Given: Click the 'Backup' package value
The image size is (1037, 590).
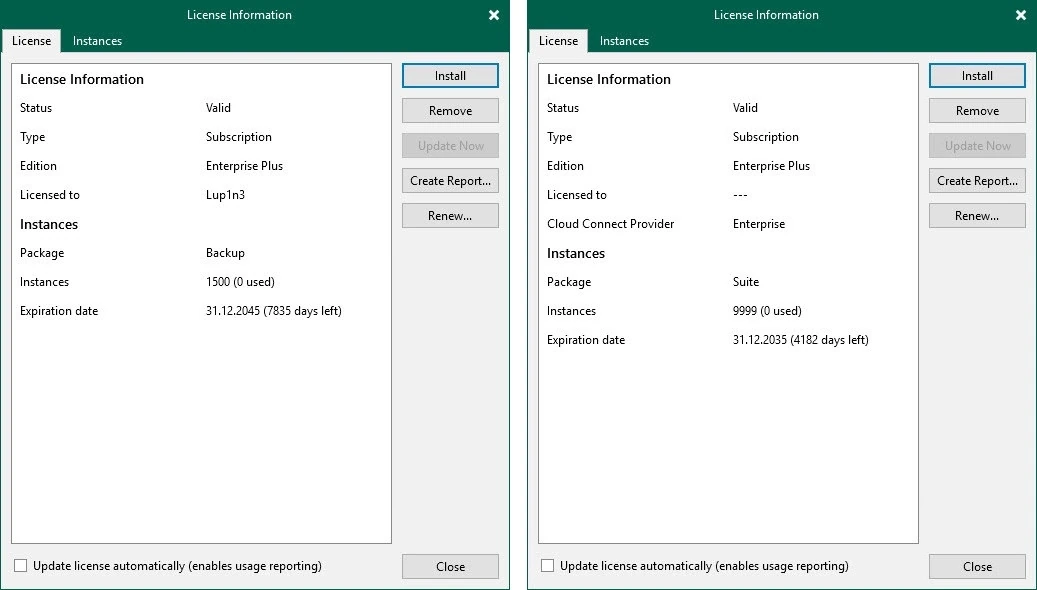Looking at the screenshot, I should point(226,253).
